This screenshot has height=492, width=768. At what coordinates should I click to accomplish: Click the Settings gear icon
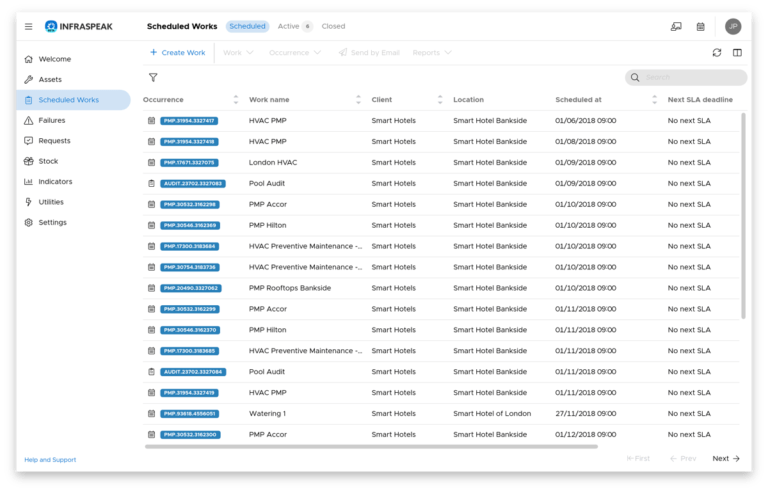[x=28, y=222]
